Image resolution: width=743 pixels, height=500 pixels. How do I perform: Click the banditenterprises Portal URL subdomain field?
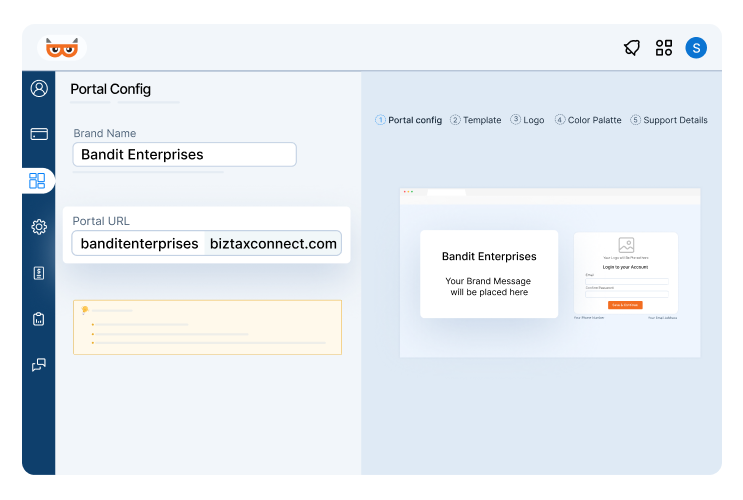click(x=139, y=243)
